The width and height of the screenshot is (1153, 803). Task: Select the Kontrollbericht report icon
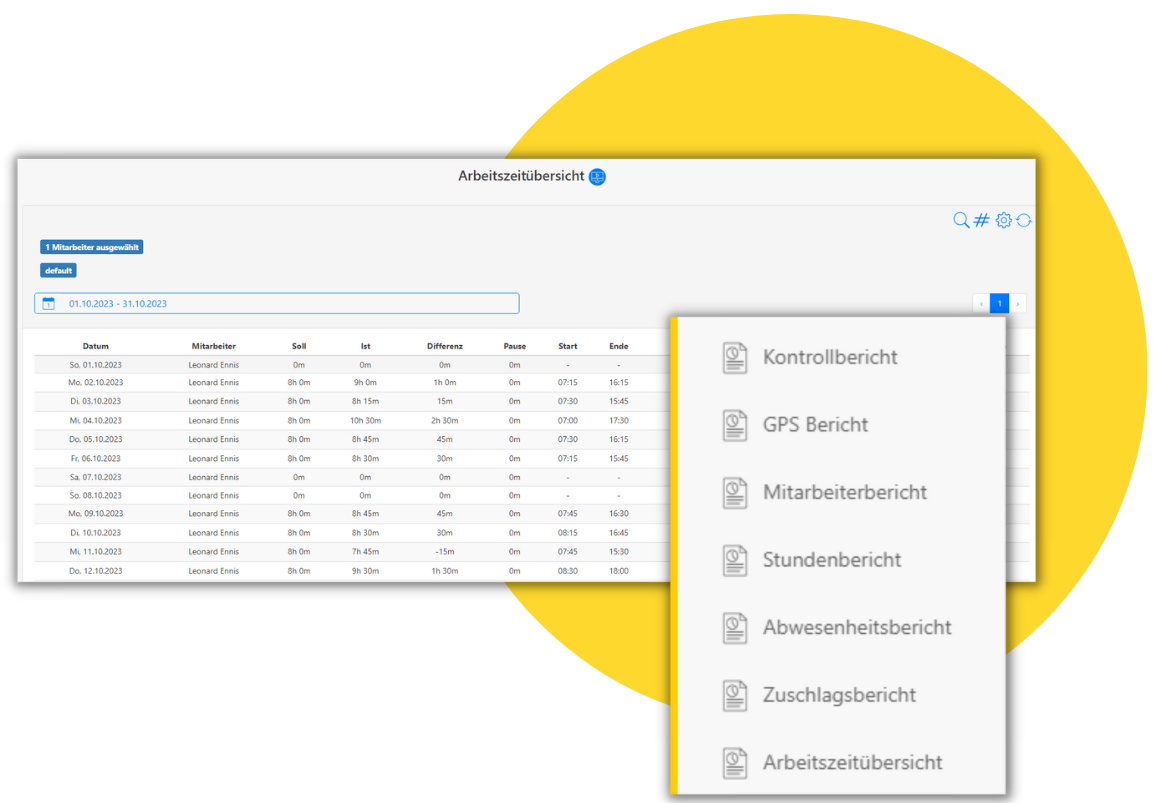pos(735,356)
